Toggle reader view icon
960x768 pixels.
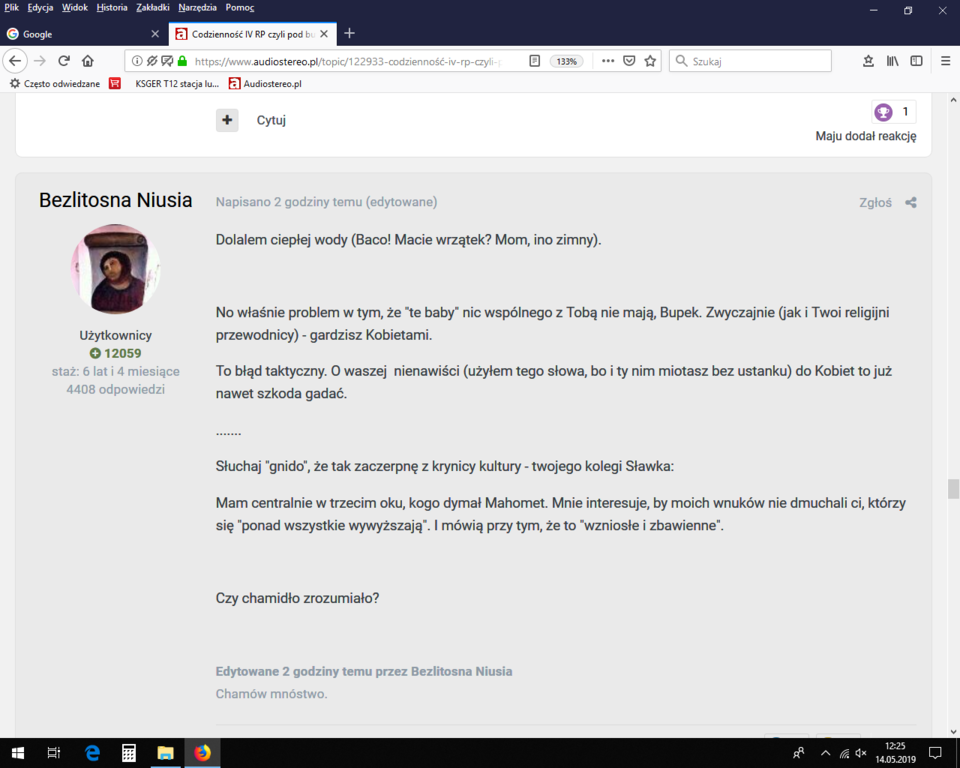[x=534, y=61]
